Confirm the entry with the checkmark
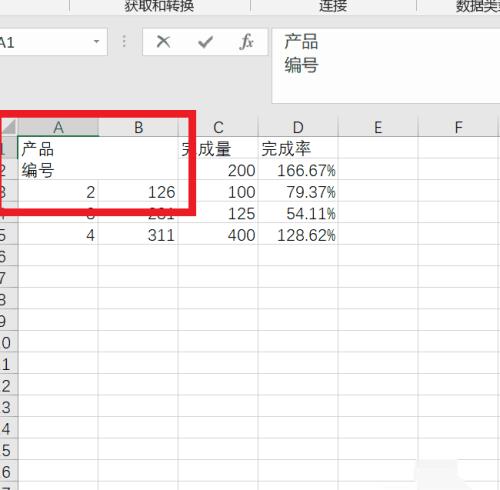 coord(205,42)
